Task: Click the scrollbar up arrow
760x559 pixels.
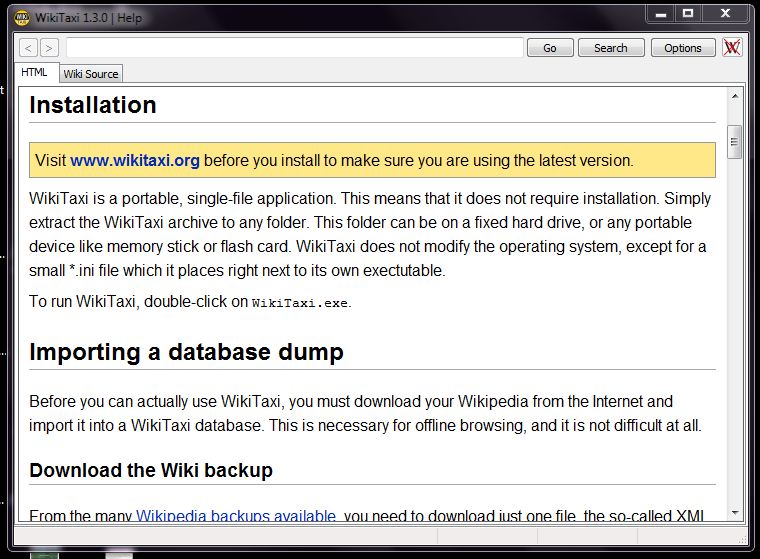Action: pos(735,96)
